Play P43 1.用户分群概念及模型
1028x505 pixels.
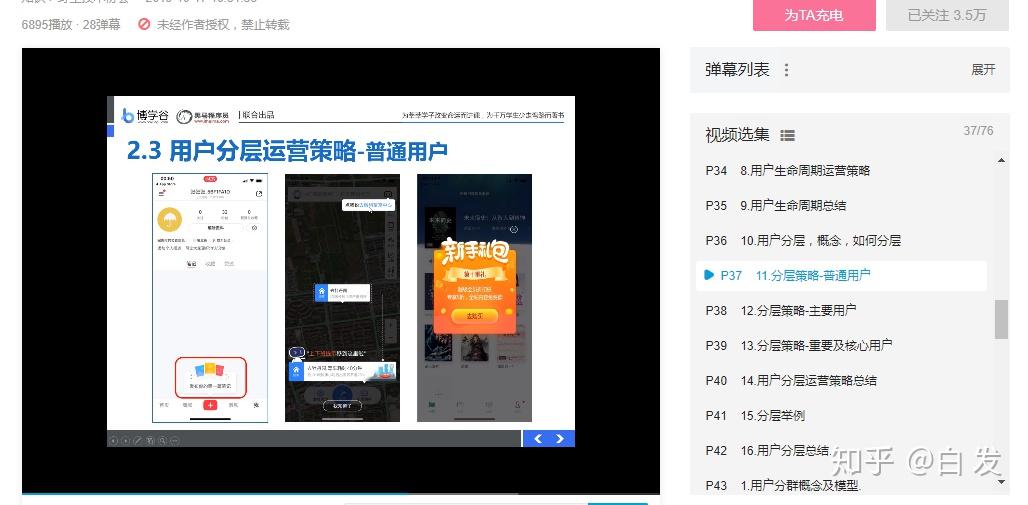pos(842,486)
